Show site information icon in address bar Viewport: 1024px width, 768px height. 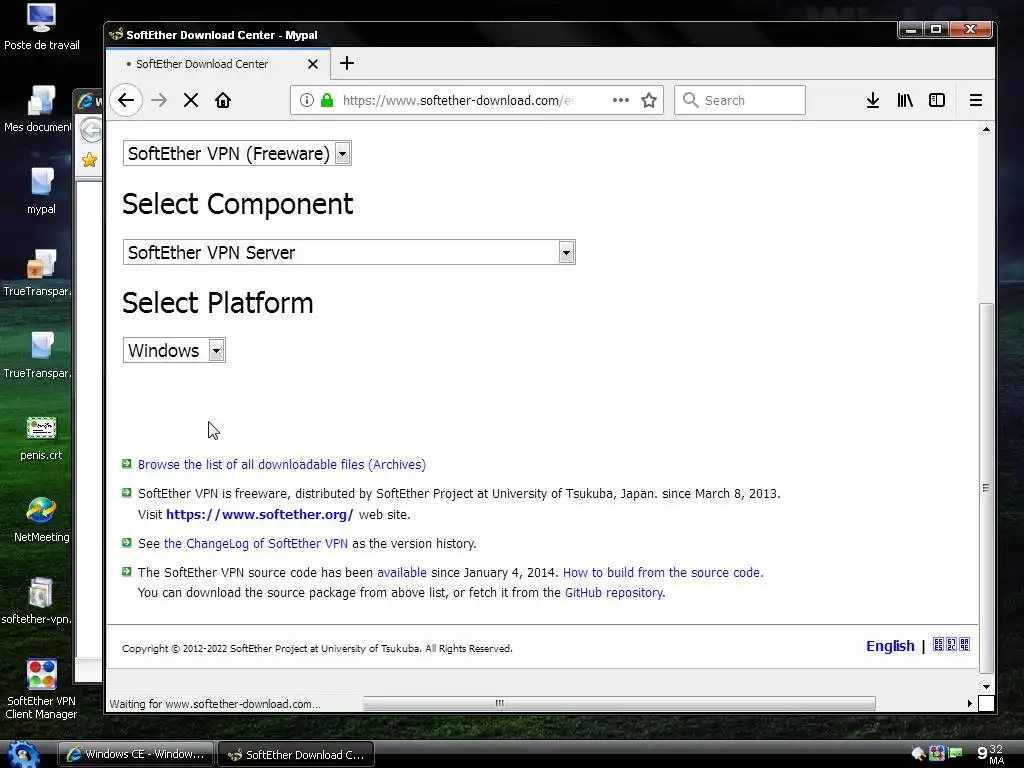click(x=306, y=100)
